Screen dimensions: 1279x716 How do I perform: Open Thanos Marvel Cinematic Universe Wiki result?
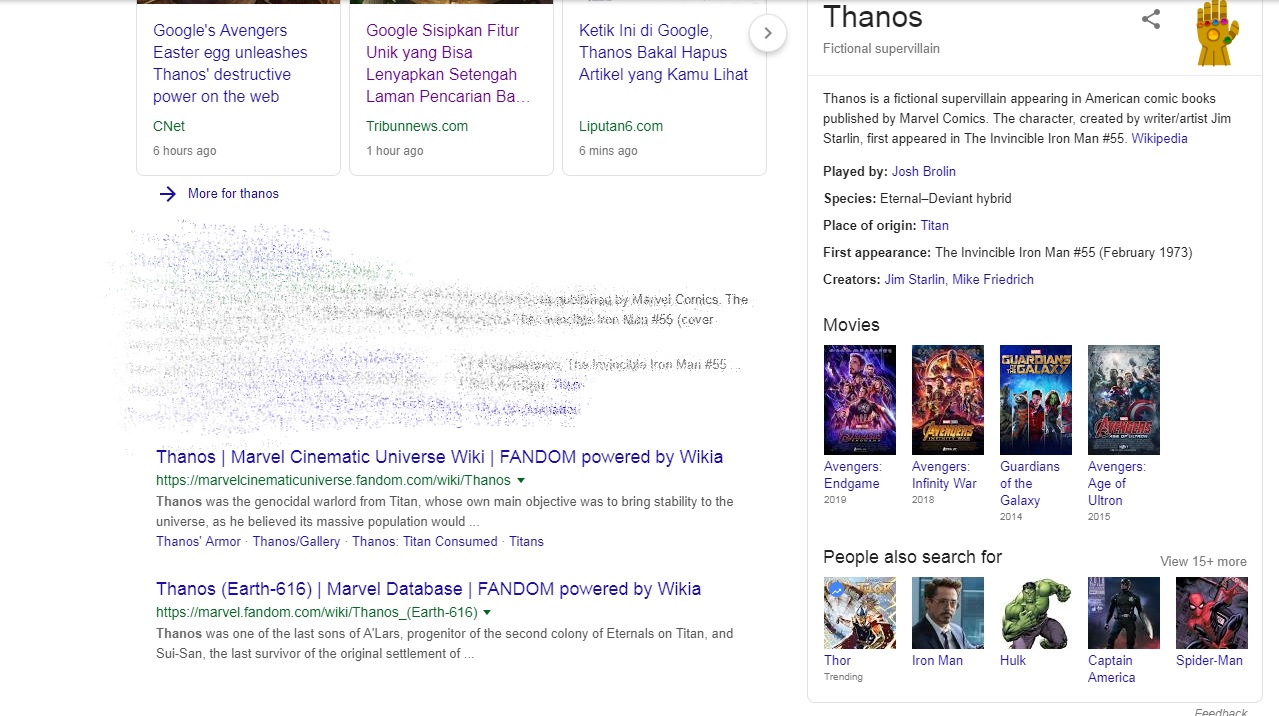point(439,457)
